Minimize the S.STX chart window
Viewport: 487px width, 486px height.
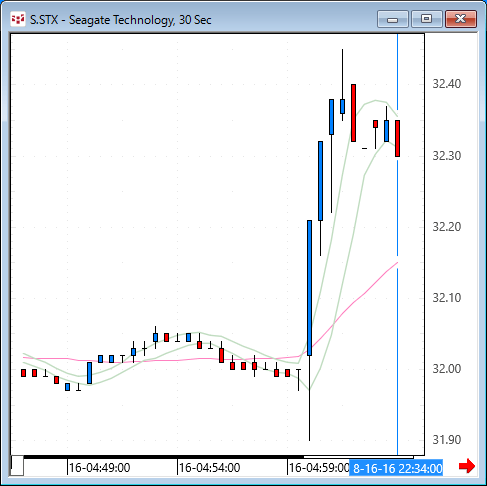point(393,19)
